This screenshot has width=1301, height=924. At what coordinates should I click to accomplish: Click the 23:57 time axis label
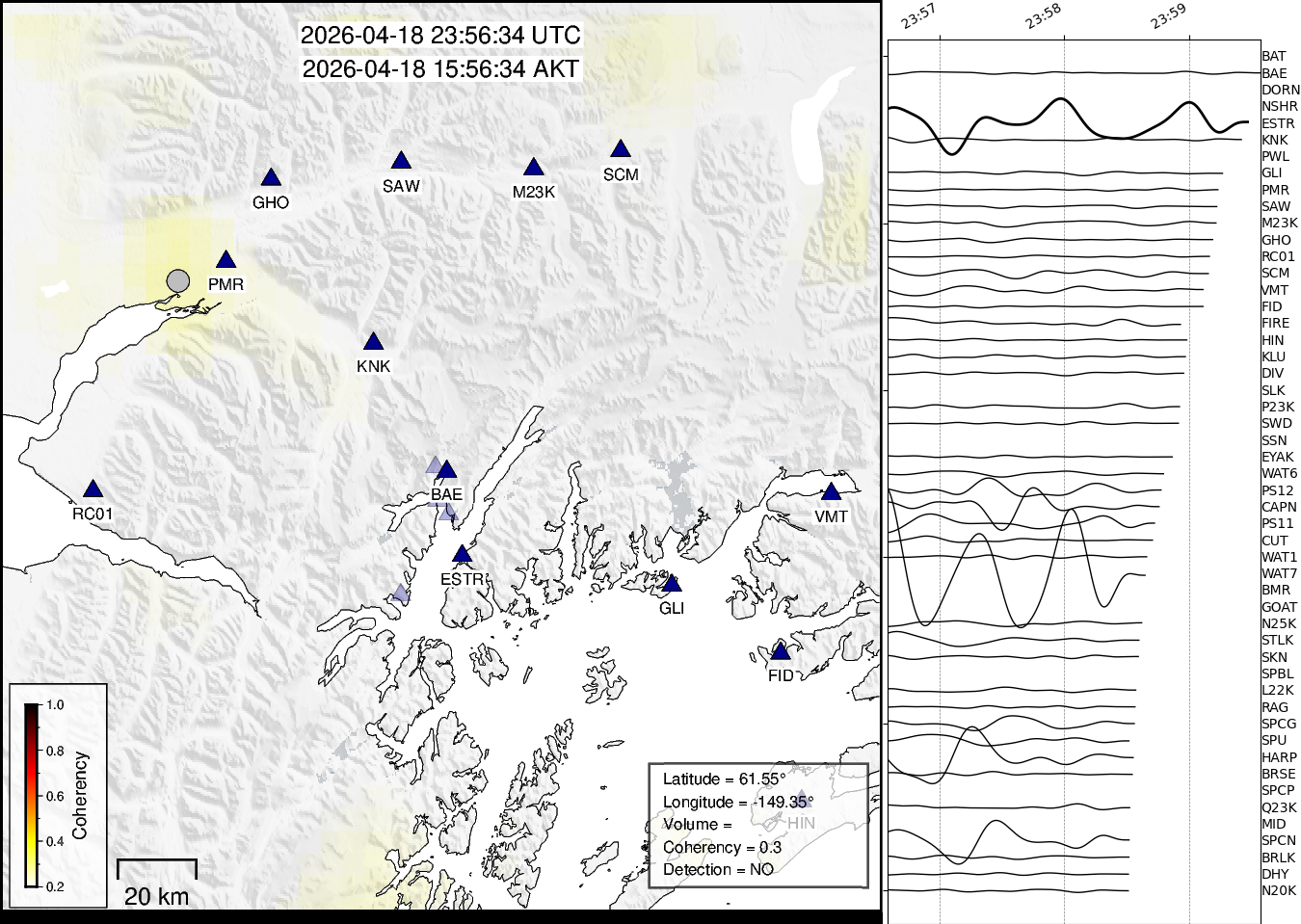point(918,16)
